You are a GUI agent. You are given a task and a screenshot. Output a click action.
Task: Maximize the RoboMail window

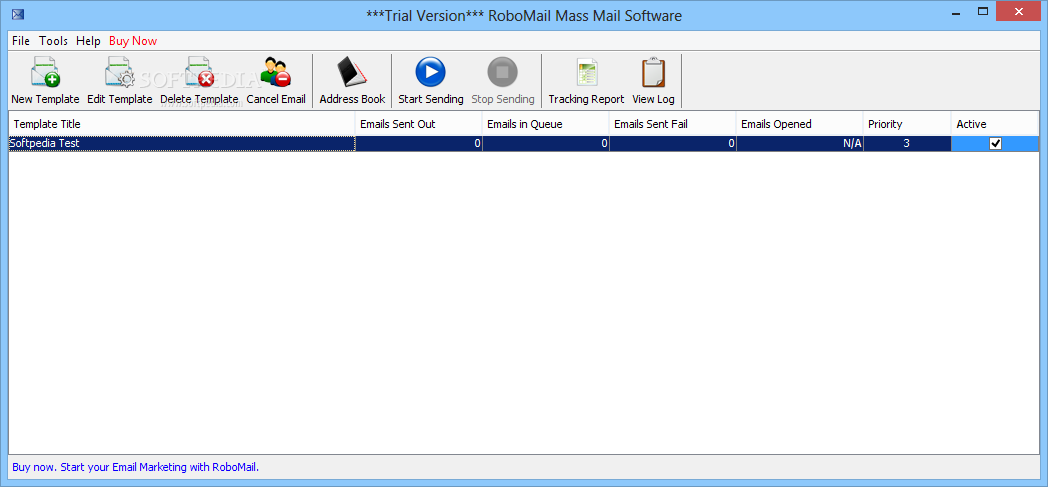(x=982, y=11)
